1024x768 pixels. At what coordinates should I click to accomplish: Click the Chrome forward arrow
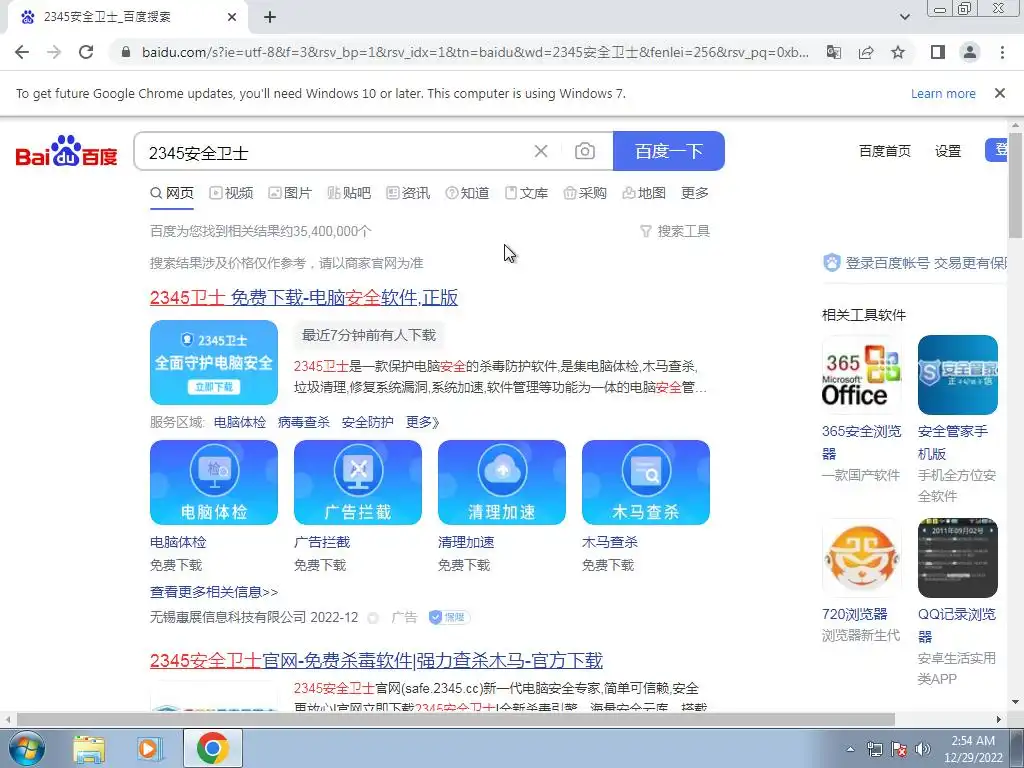point(54,52)
